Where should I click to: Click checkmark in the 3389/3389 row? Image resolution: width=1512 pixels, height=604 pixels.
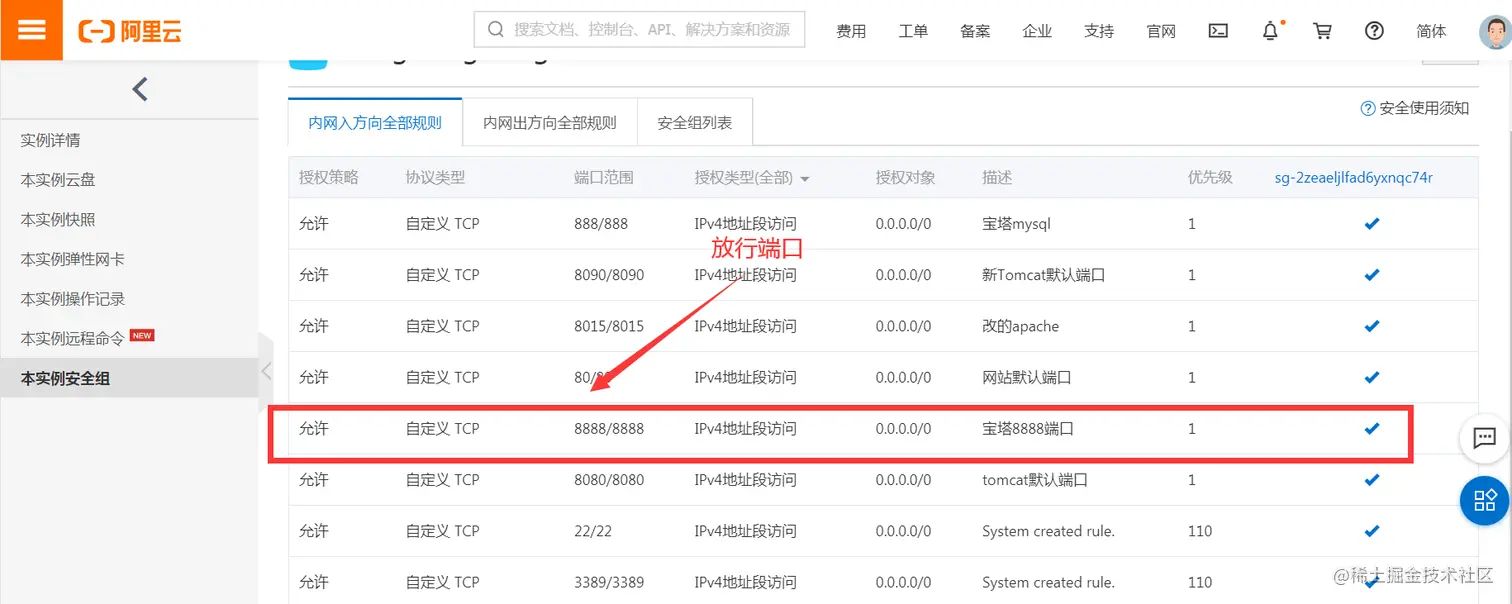coord(1372,582)
